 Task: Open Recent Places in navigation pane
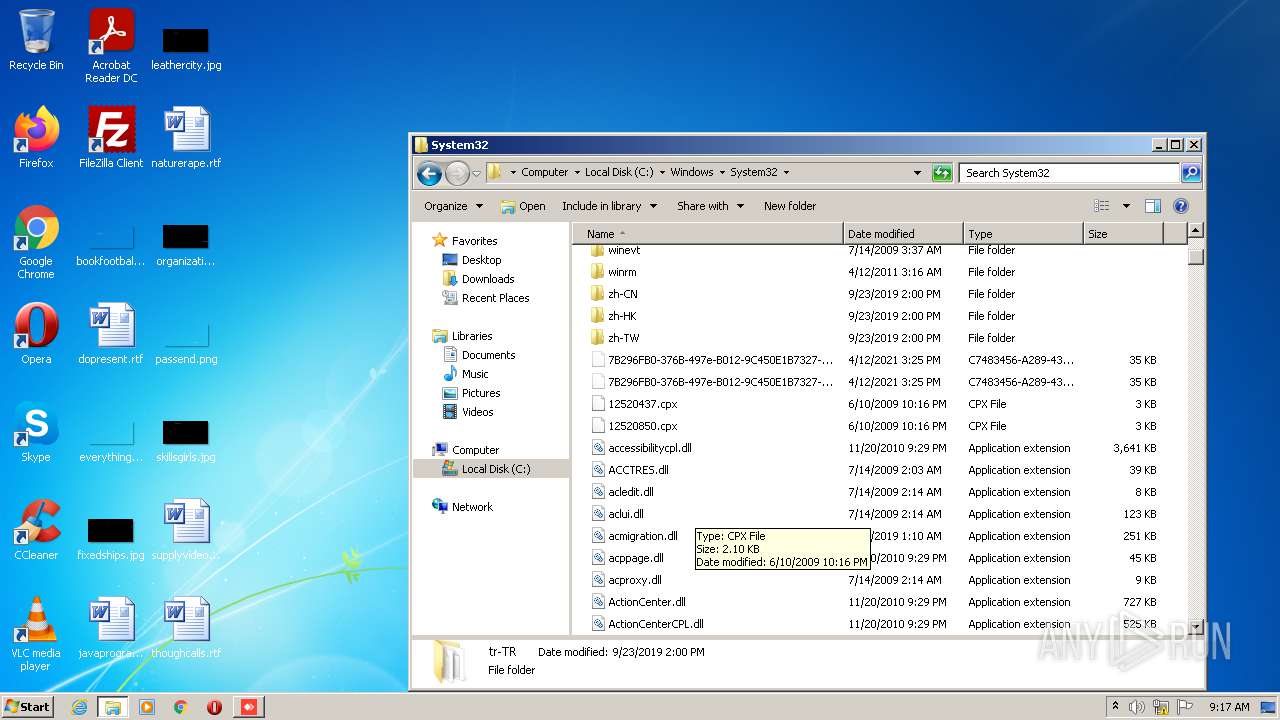[495, 298]
